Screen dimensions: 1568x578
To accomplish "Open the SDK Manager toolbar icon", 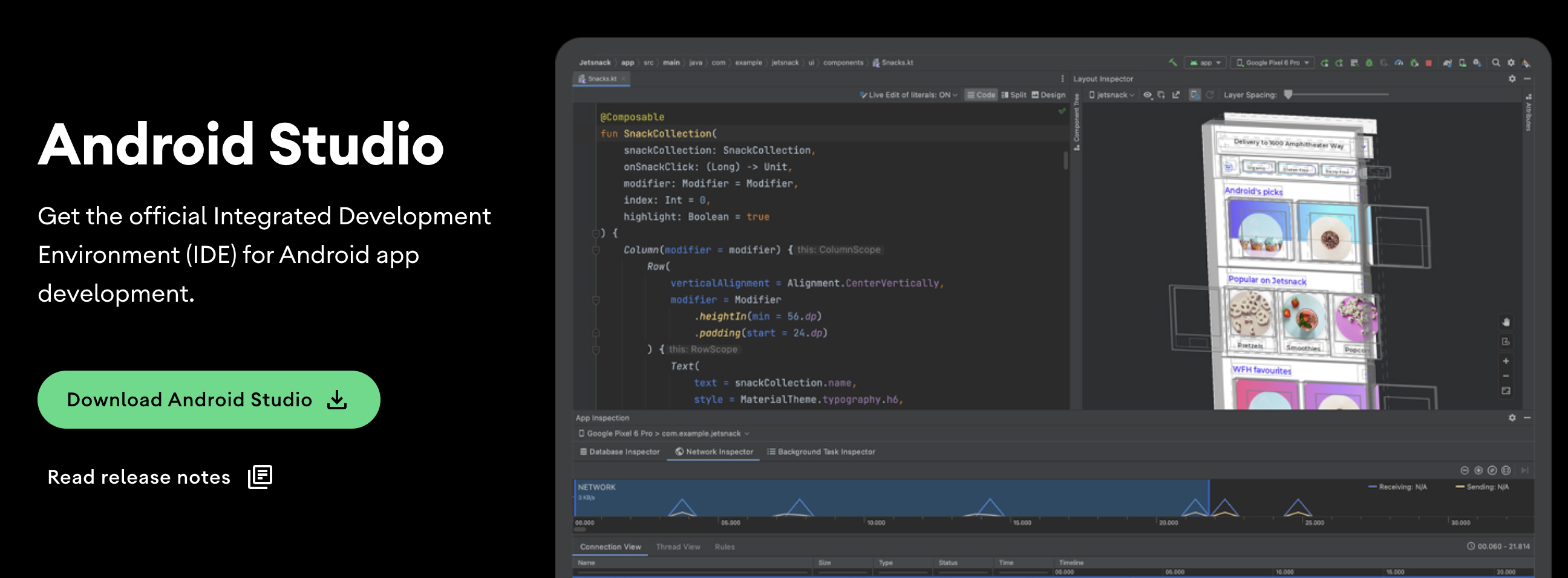I will coord(1477,63).
